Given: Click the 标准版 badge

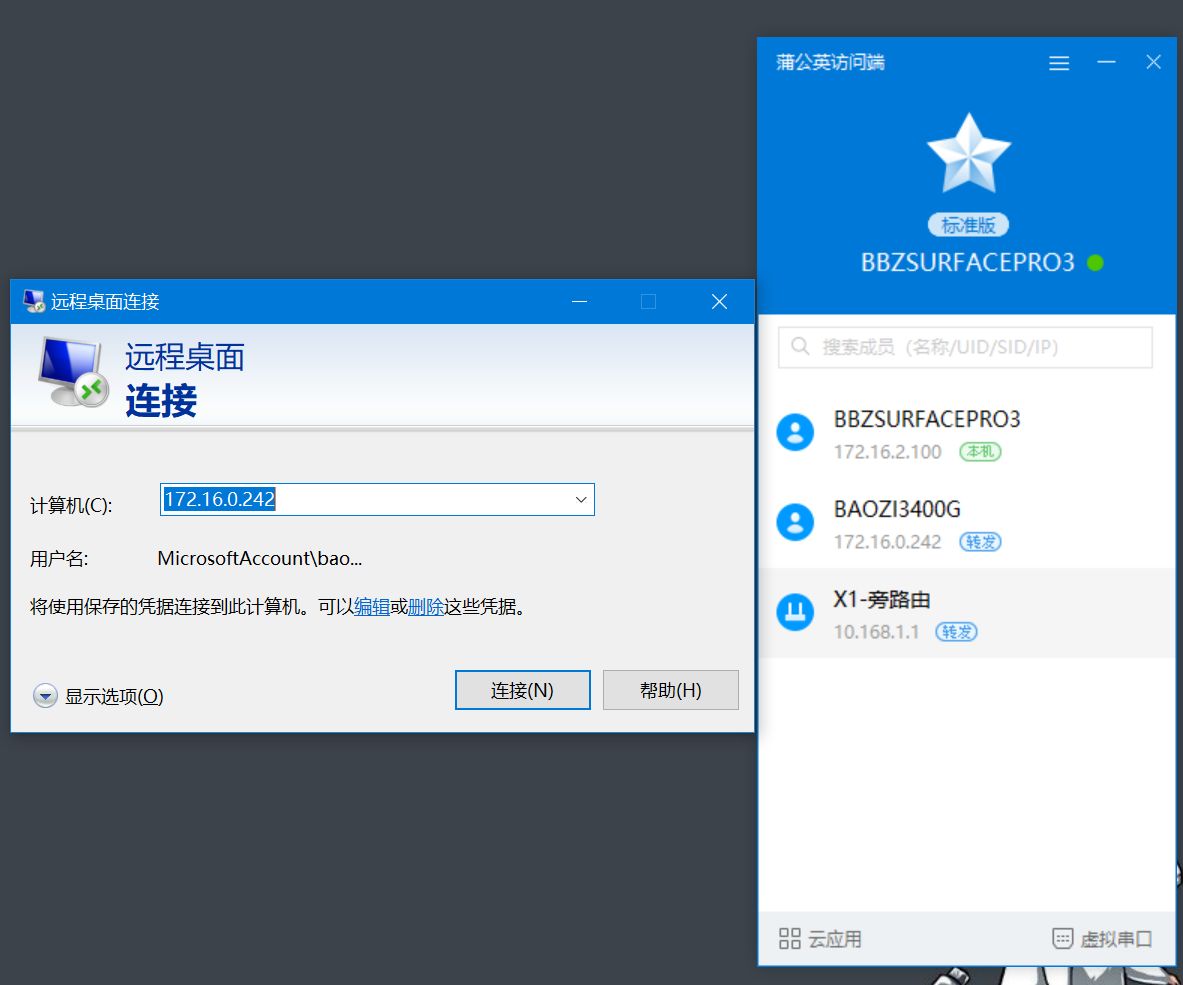Looking at the screenshot, I should pos(968,225).
